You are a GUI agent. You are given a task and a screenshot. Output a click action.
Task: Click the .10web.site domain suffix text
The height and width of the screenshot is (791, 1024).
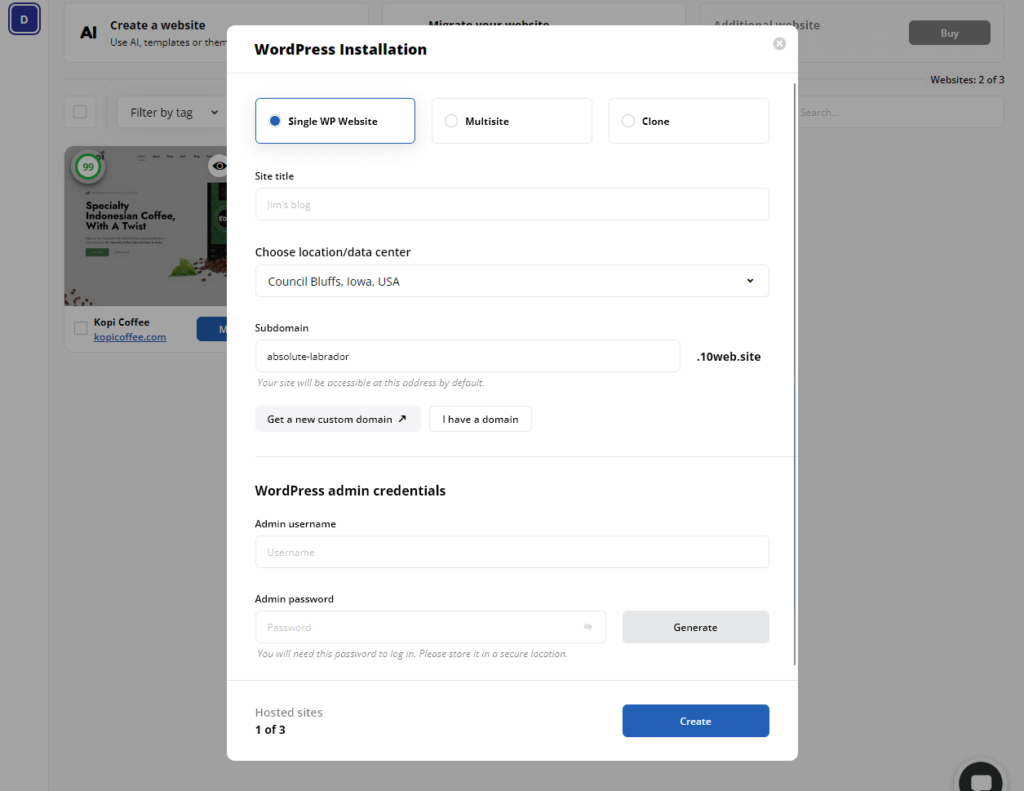pos(728,357)
